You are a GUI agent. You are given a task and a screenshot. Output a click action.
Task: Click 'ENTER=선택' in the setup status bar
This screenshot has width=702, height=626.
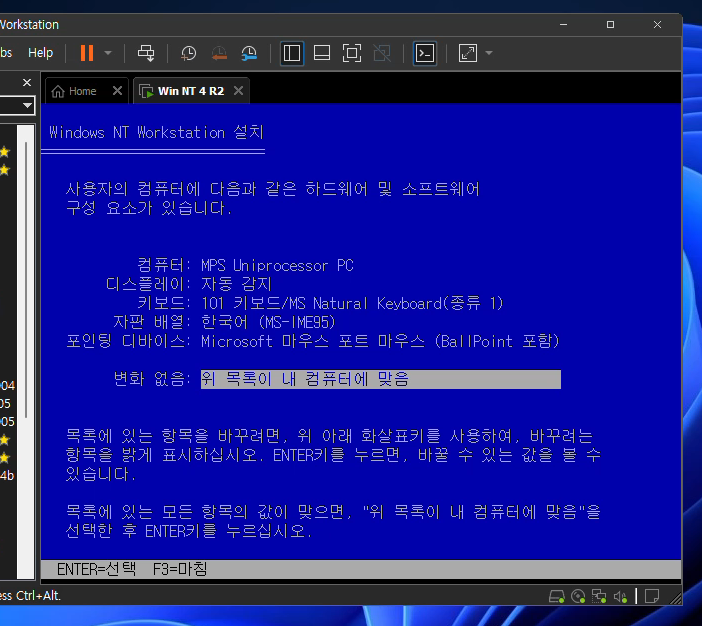[96, 569]
